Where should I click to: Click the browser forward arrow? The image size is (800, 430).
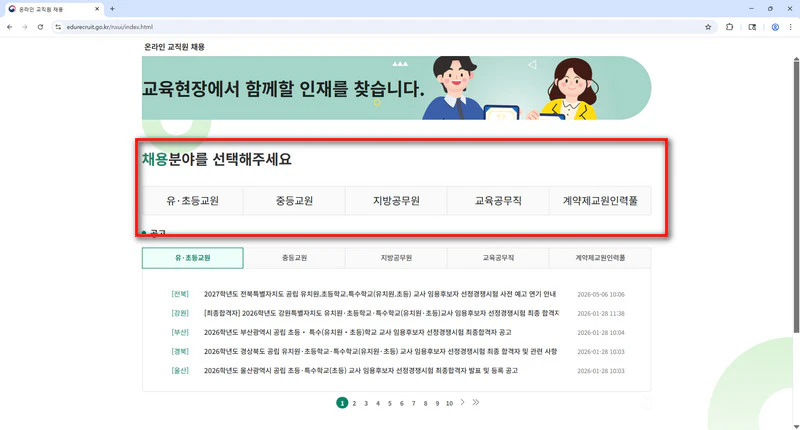(x=24, y=27)
